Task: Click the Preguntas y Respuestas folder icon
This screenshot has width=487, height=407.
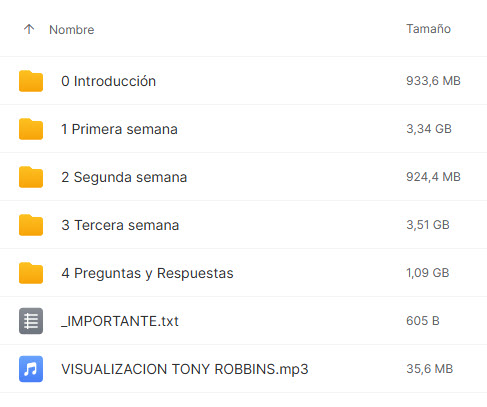Action: click(x=31, y=273)
